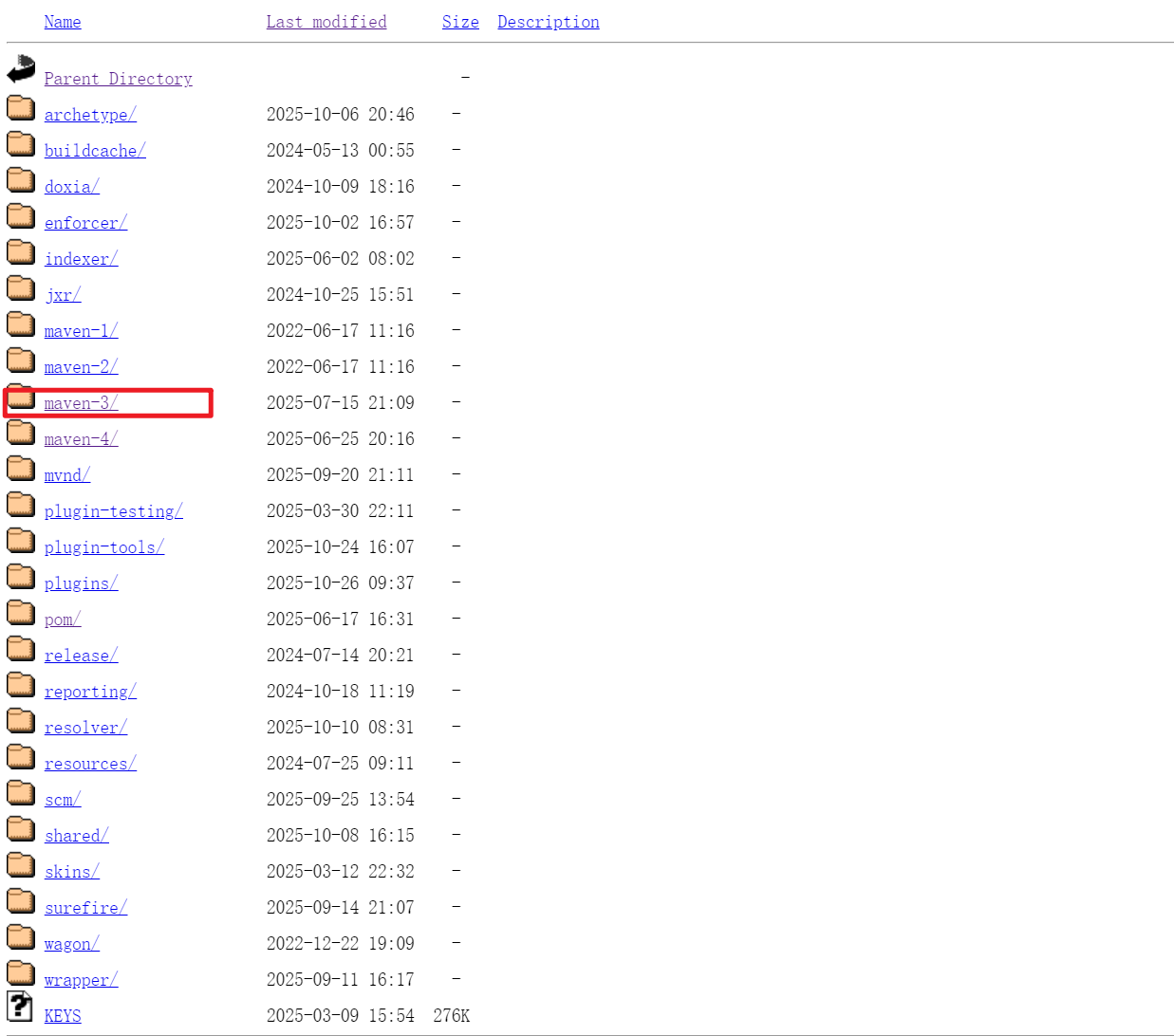Click the 276K size value for KEYS
The height and width of the screenshot is (1036, 1174).
click(452, 1016)
